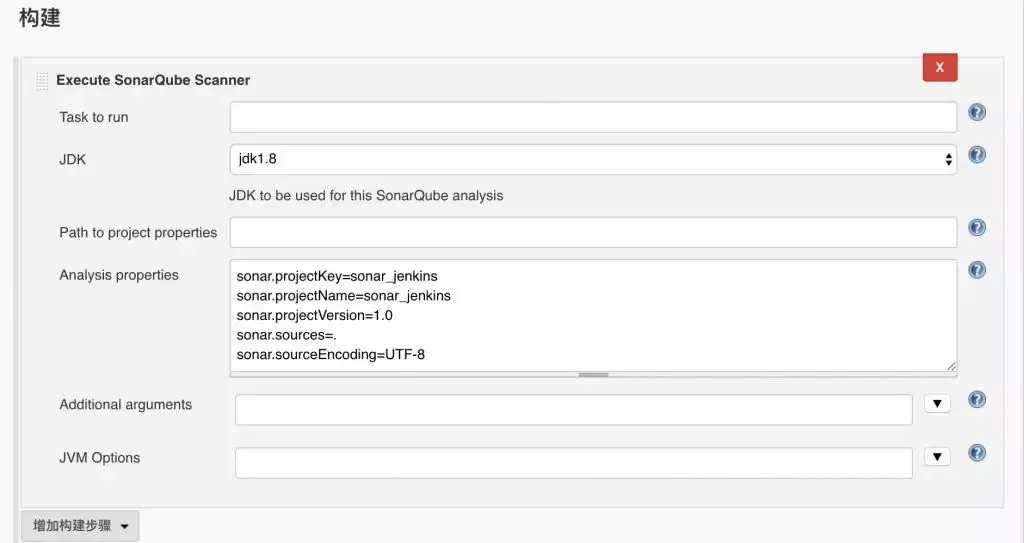Click the Execute SonarQube Scanner title
Screen dimensions: 1024x543
(x=153, y=80)
